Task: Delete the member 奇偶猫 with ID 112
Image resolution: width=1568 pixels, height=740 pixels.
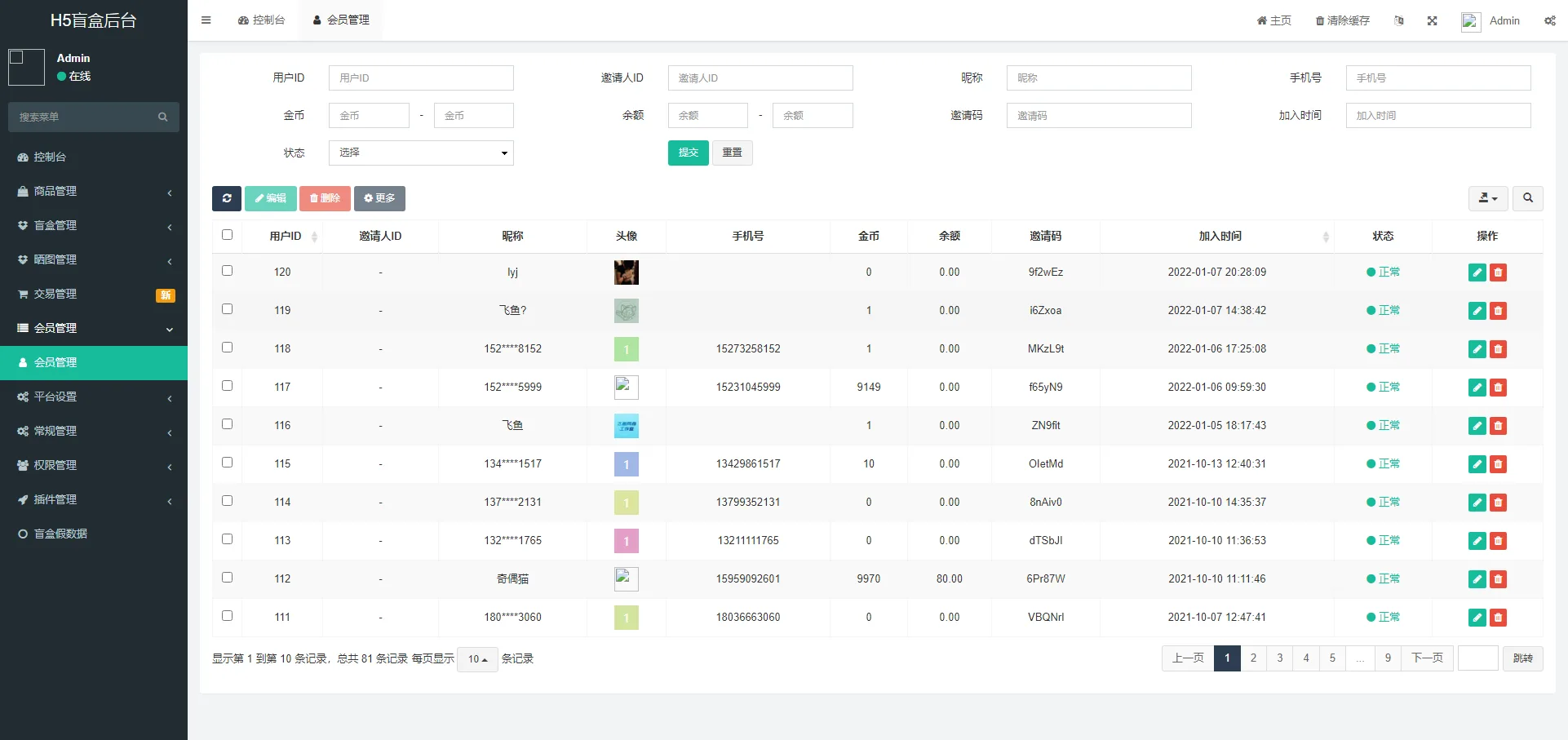Action: pos(1498,579)
